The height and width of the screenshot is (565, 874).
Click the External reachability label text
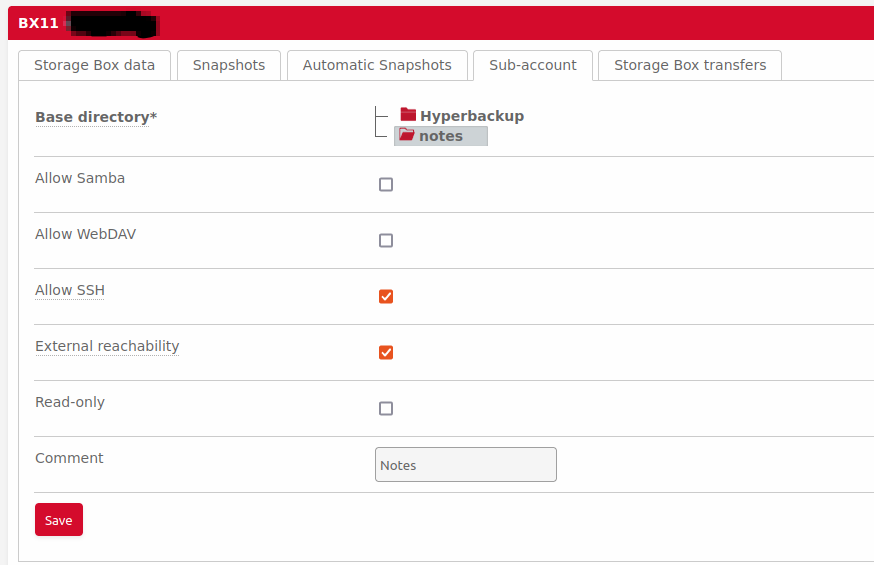point(107,347)
